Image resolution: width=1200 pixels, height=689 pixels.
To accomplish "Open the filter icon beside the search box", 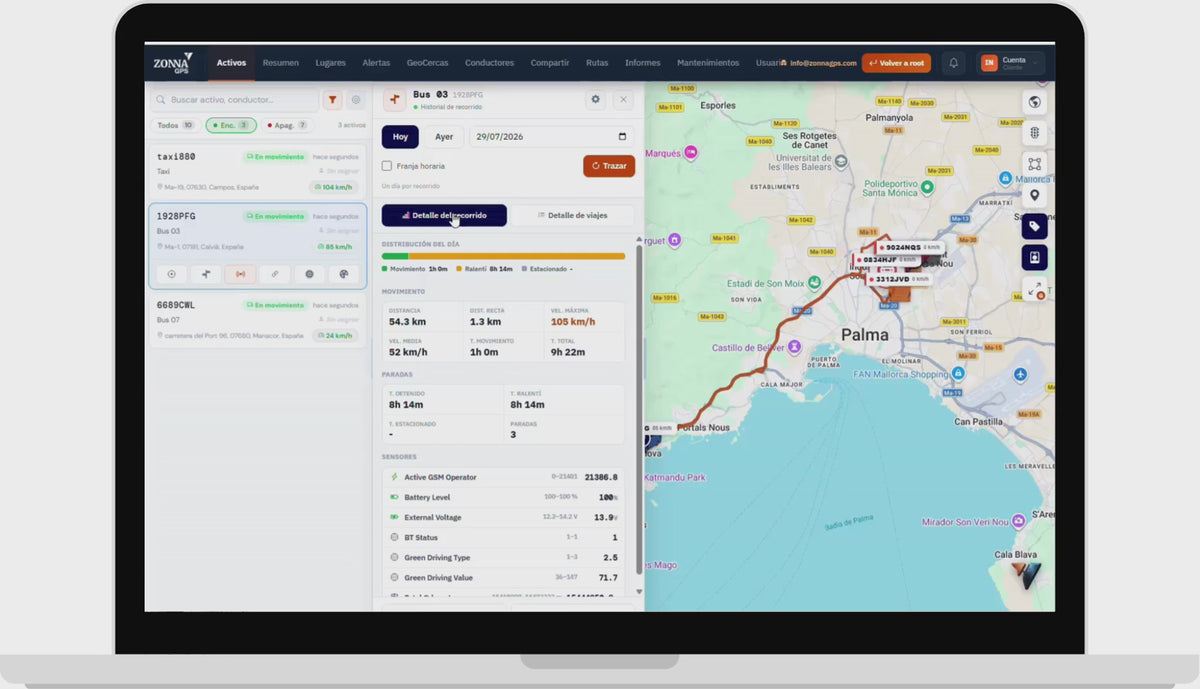I will [x=332, y=100].
